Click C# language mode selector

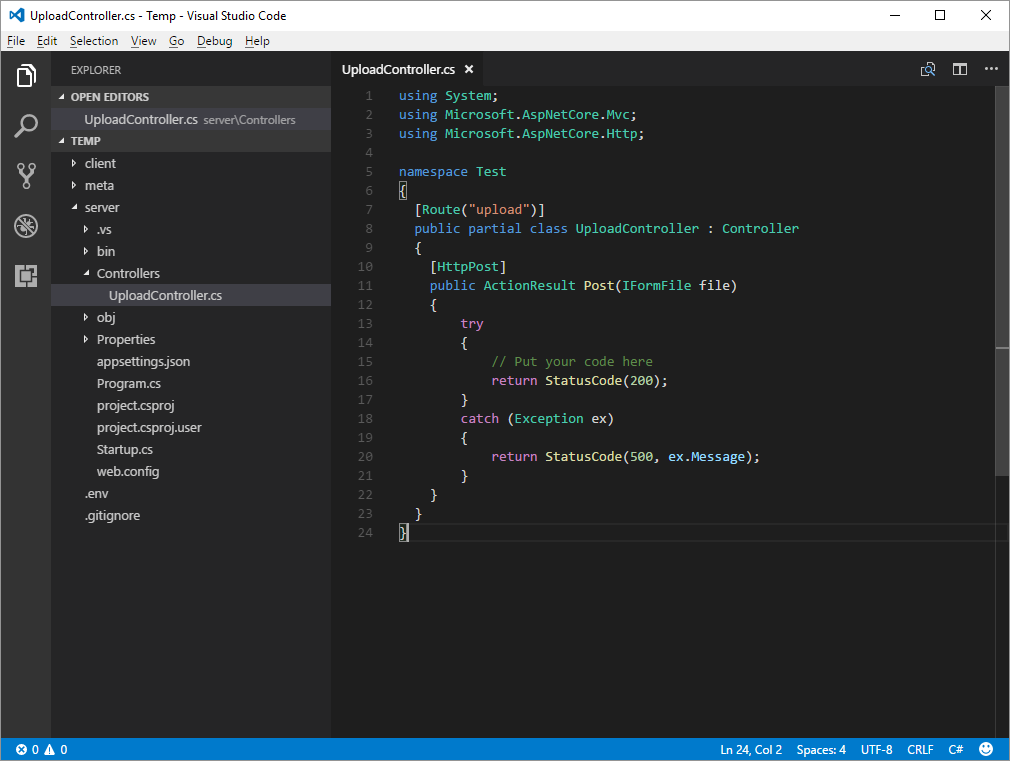[x=956, y=749]
